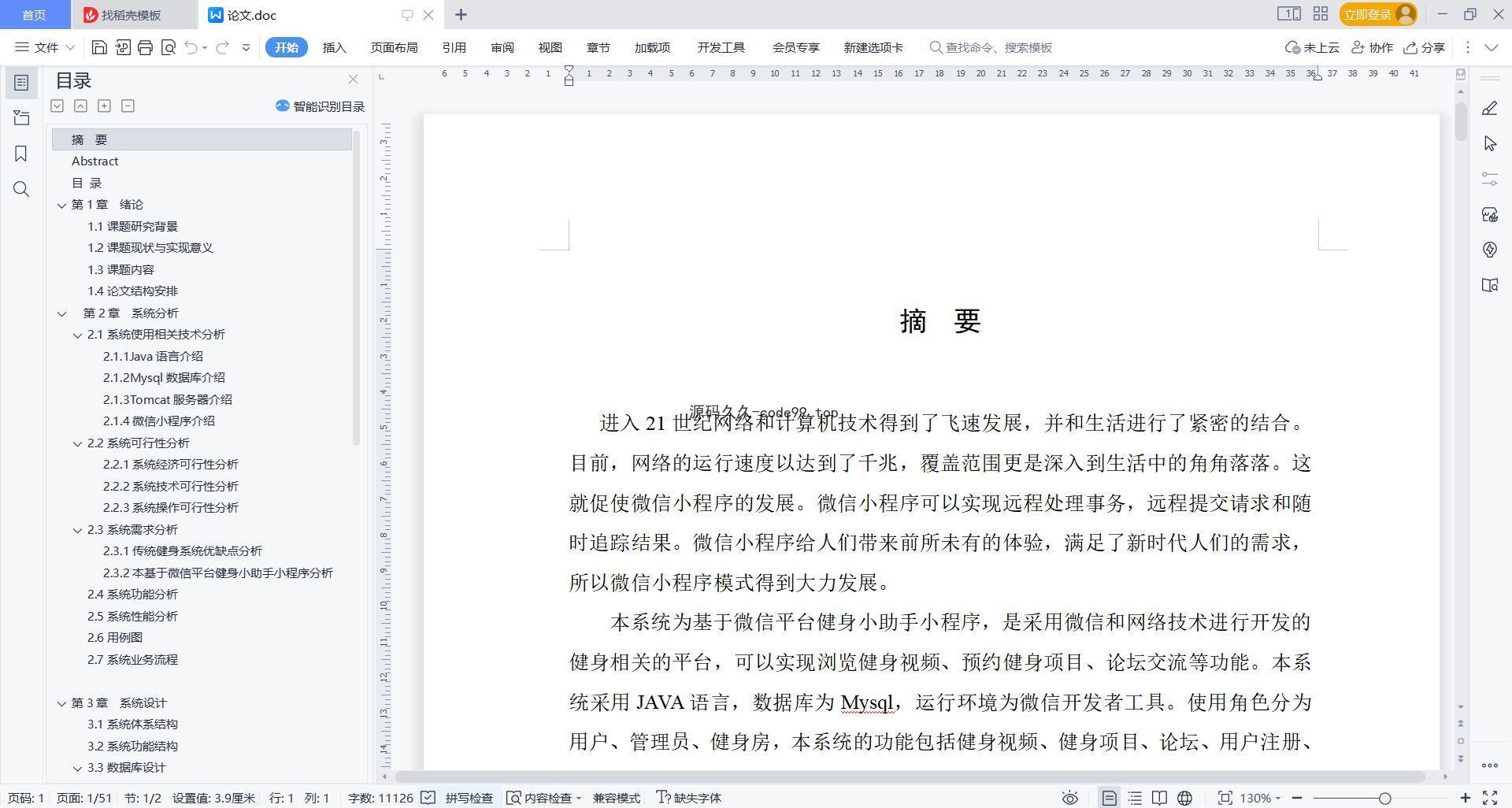Open 内容检查 dropdown in status bar

click(544, 798)
